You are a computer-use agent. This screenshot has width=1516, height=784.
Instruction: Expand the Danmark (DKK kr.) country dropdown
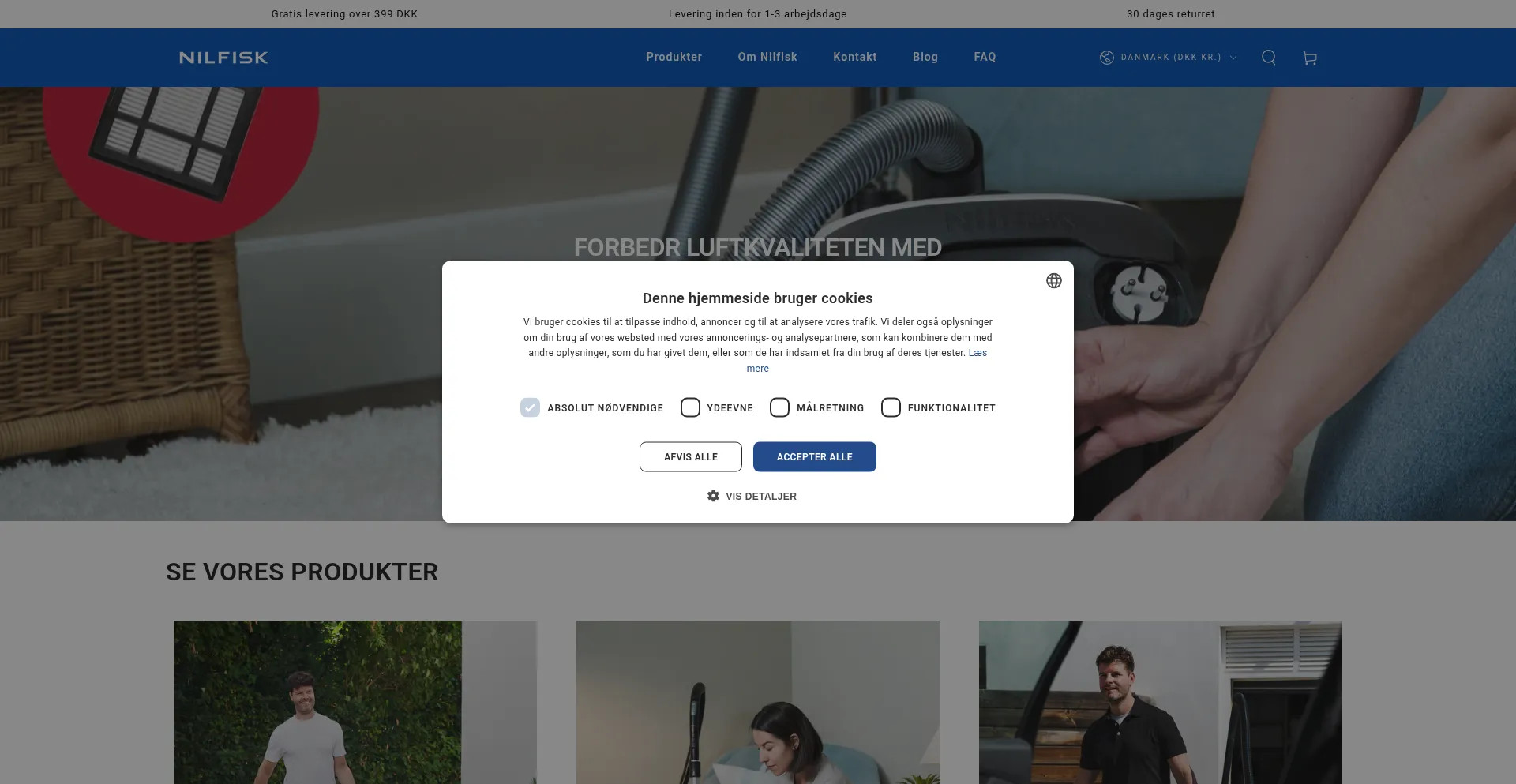[1170, 58]
